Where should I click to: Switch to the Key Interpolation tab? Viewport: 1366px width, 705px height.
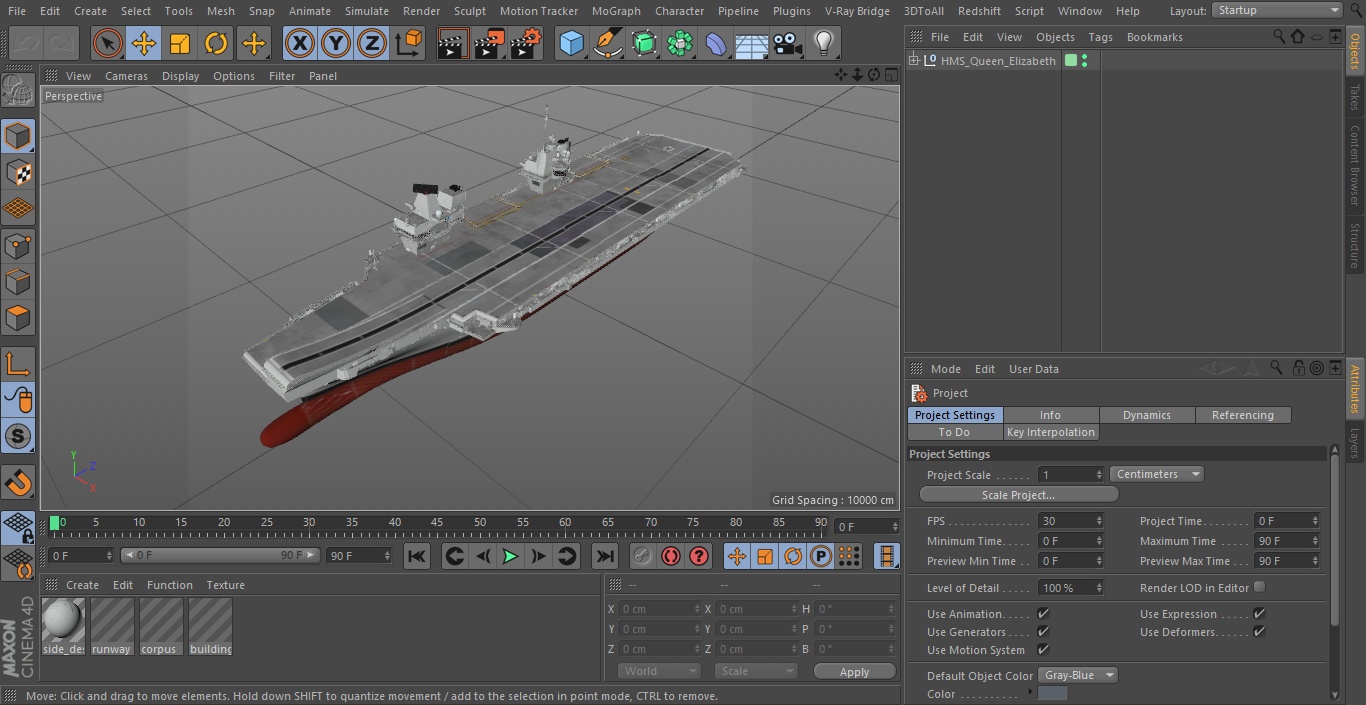pyautogui.click(x=1051, y=432)
